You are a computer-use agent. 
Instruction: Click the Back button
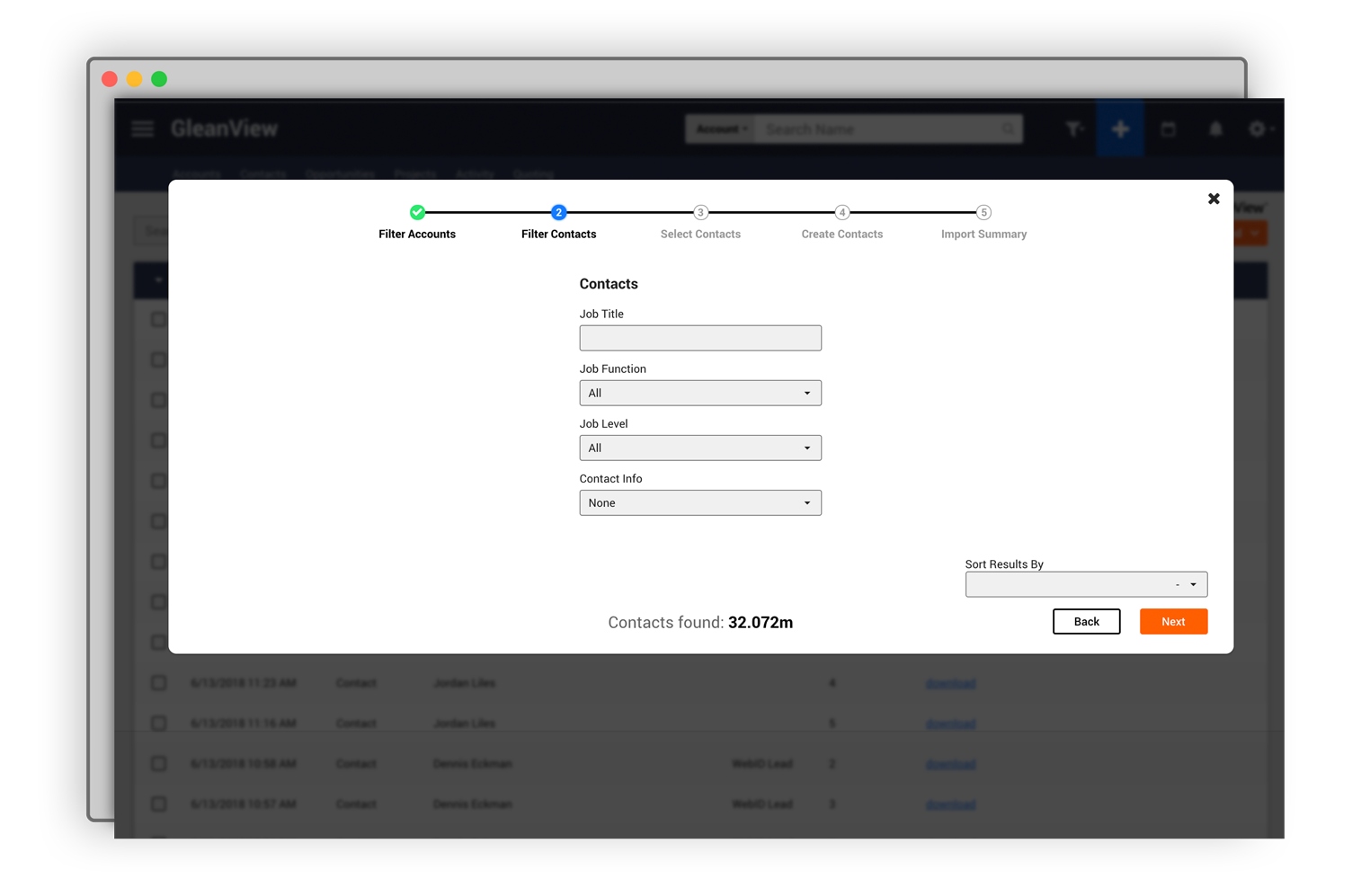(1086, 621)
